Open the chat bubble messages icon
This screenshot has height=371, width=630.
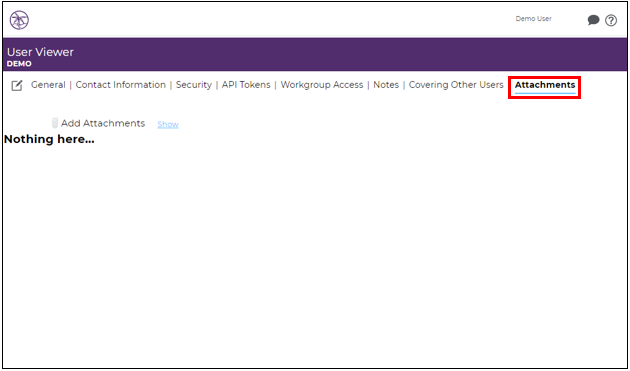click(593, 20)
